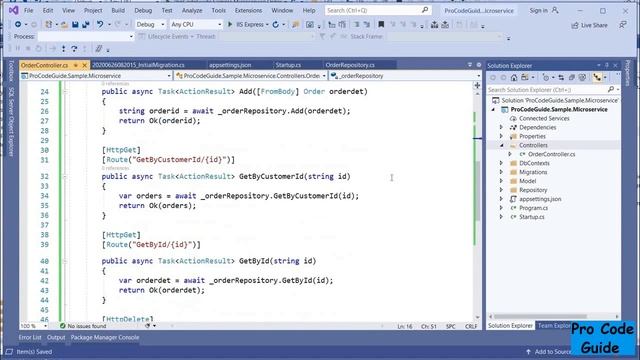
Task: Open the File menu
Action: pyautogui.click(x=29, y=10)
